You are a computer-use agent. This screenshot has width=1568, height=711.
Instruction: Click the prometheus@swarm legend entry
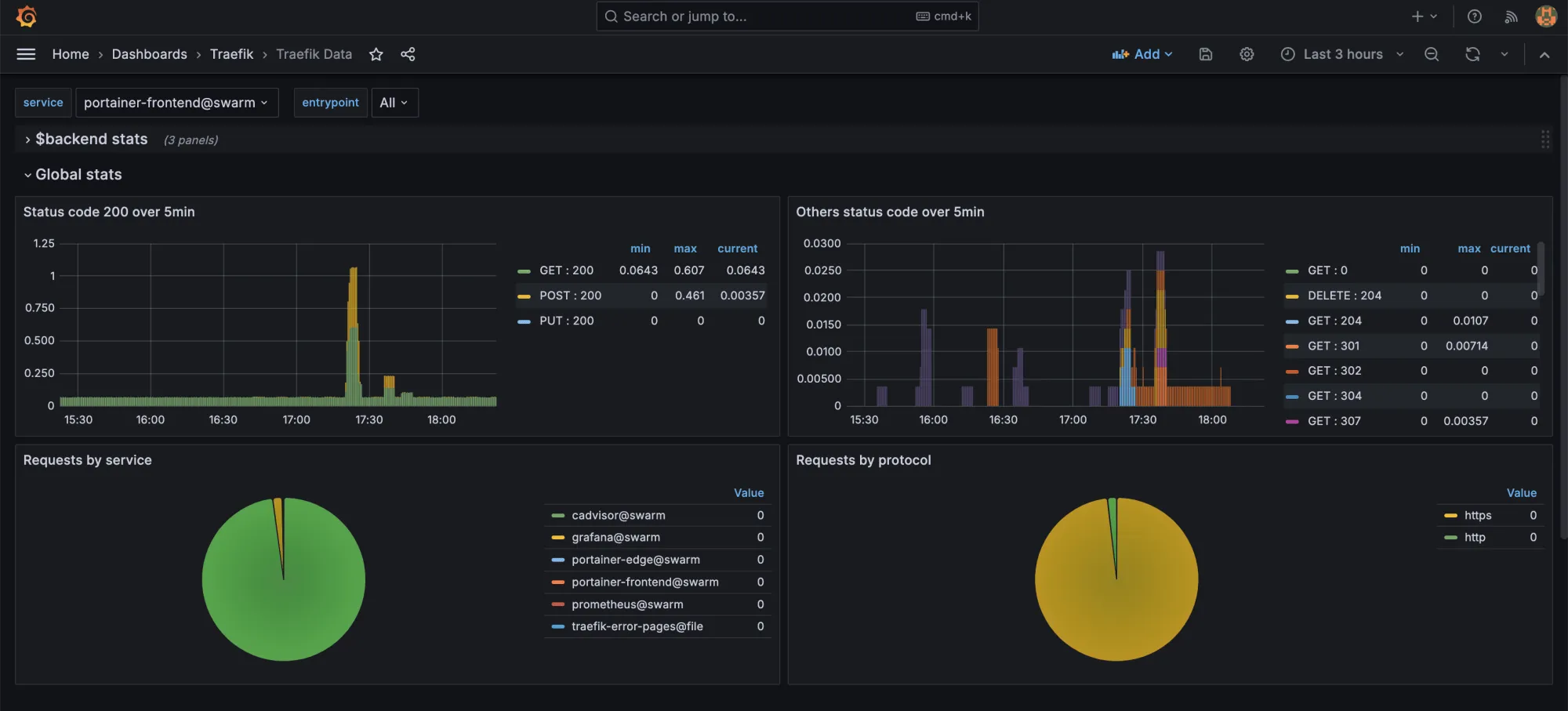(627, 604)
